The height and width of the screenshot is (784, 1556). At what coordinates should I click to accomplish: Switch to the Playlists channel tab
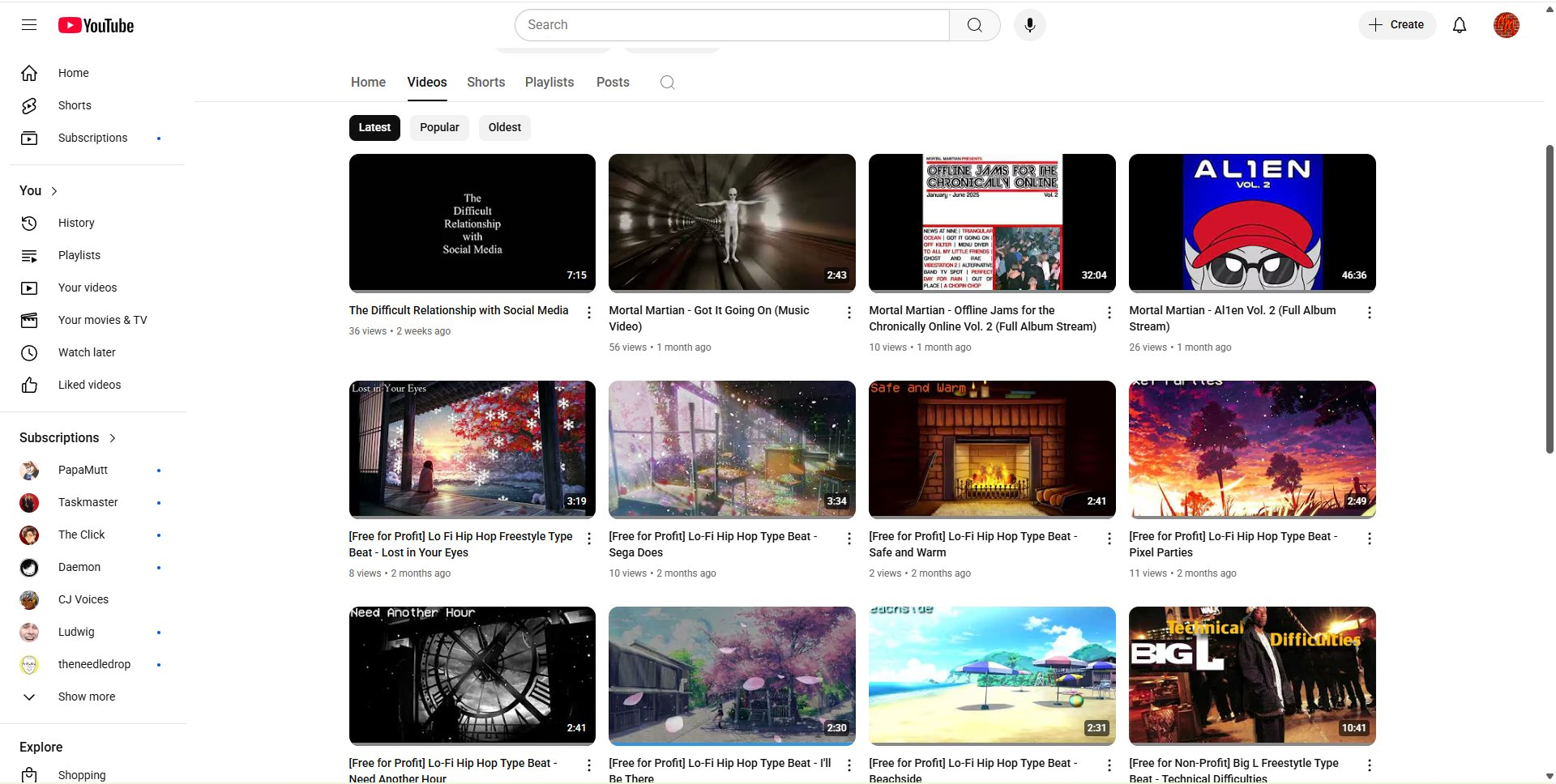pyautogui.click(x=549, y=83)
